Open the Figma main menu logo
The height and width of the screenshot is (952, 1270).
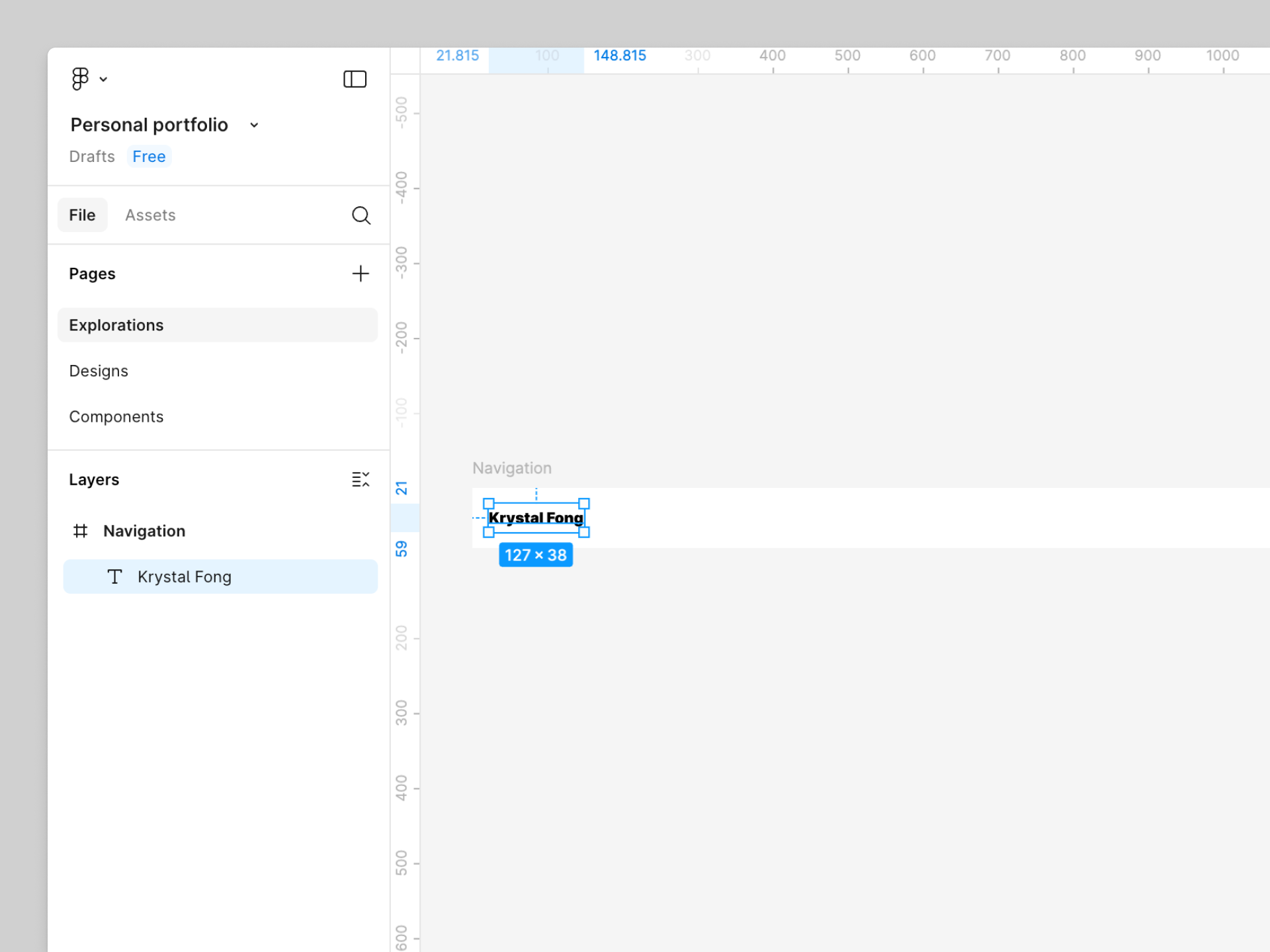(80, 79)
